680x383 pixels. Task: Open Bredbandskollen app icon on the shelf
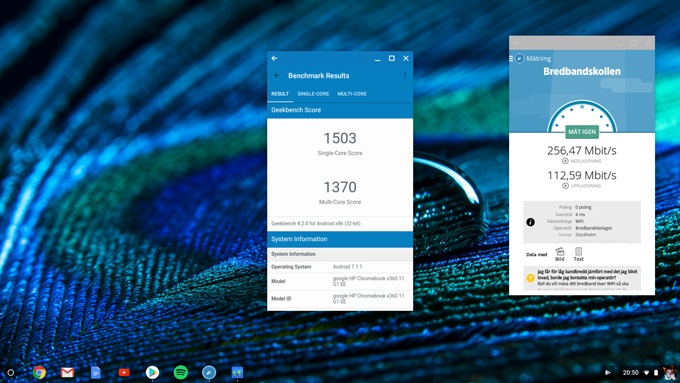click(209, 372)
